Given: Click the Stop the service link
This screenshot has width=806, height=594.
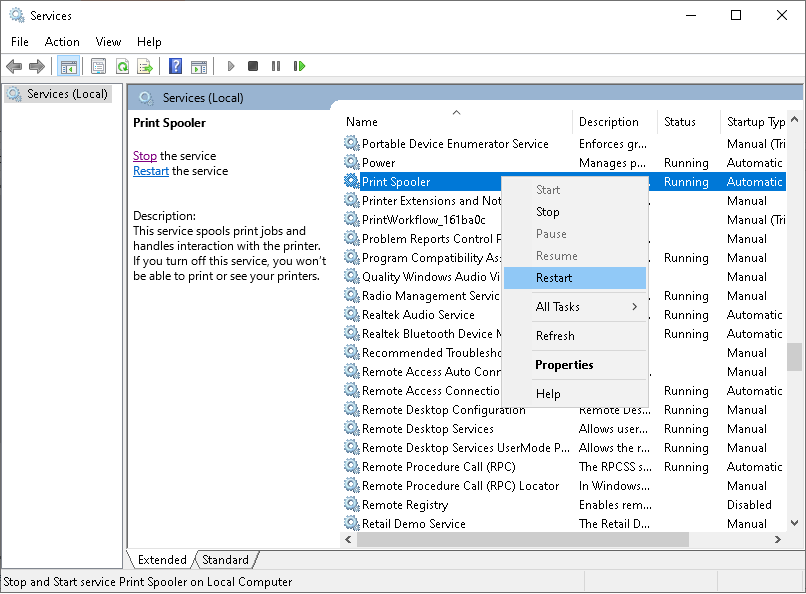Looking at the screenshot, I should click(x=145, y=156).
